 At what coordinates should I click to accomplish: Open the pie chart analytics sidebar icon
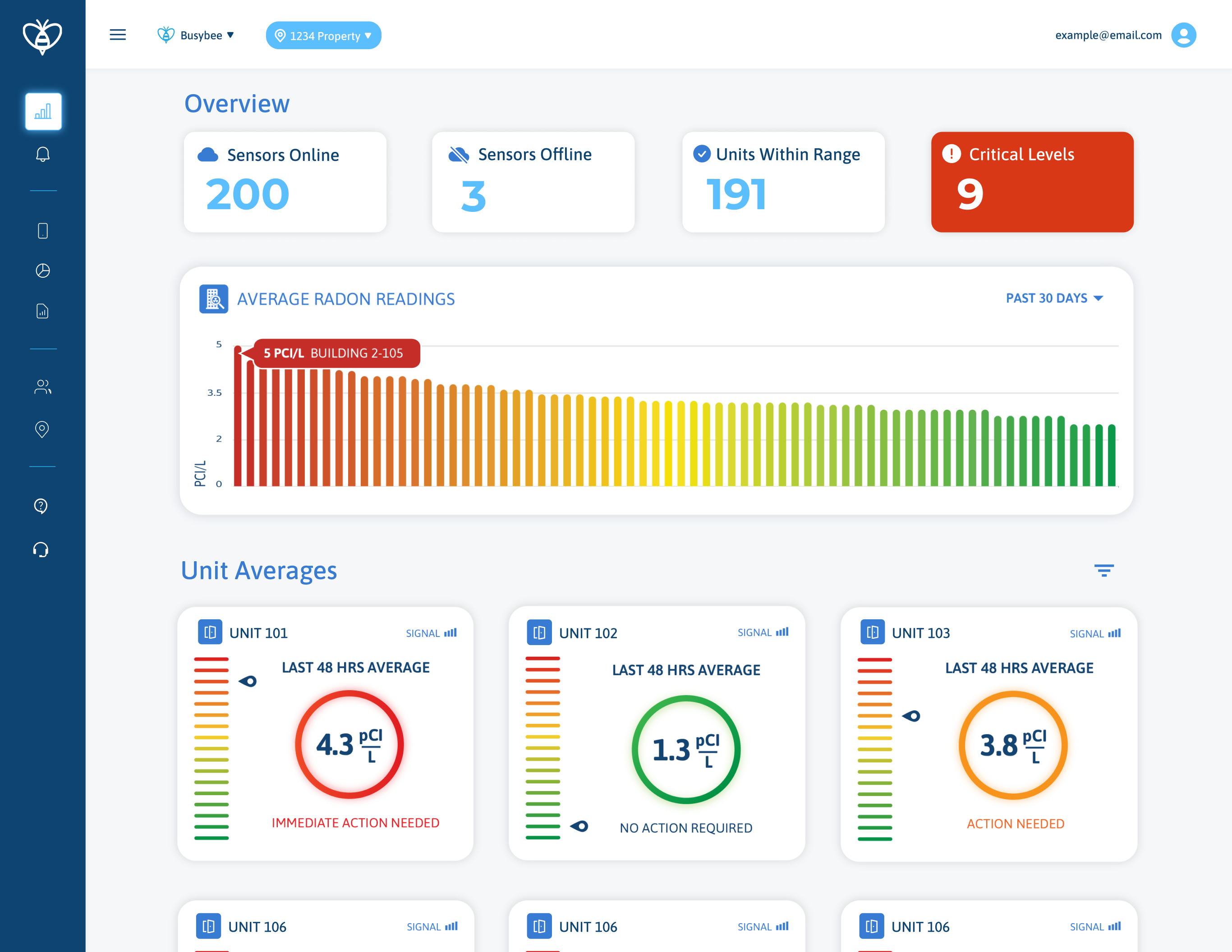43,271
